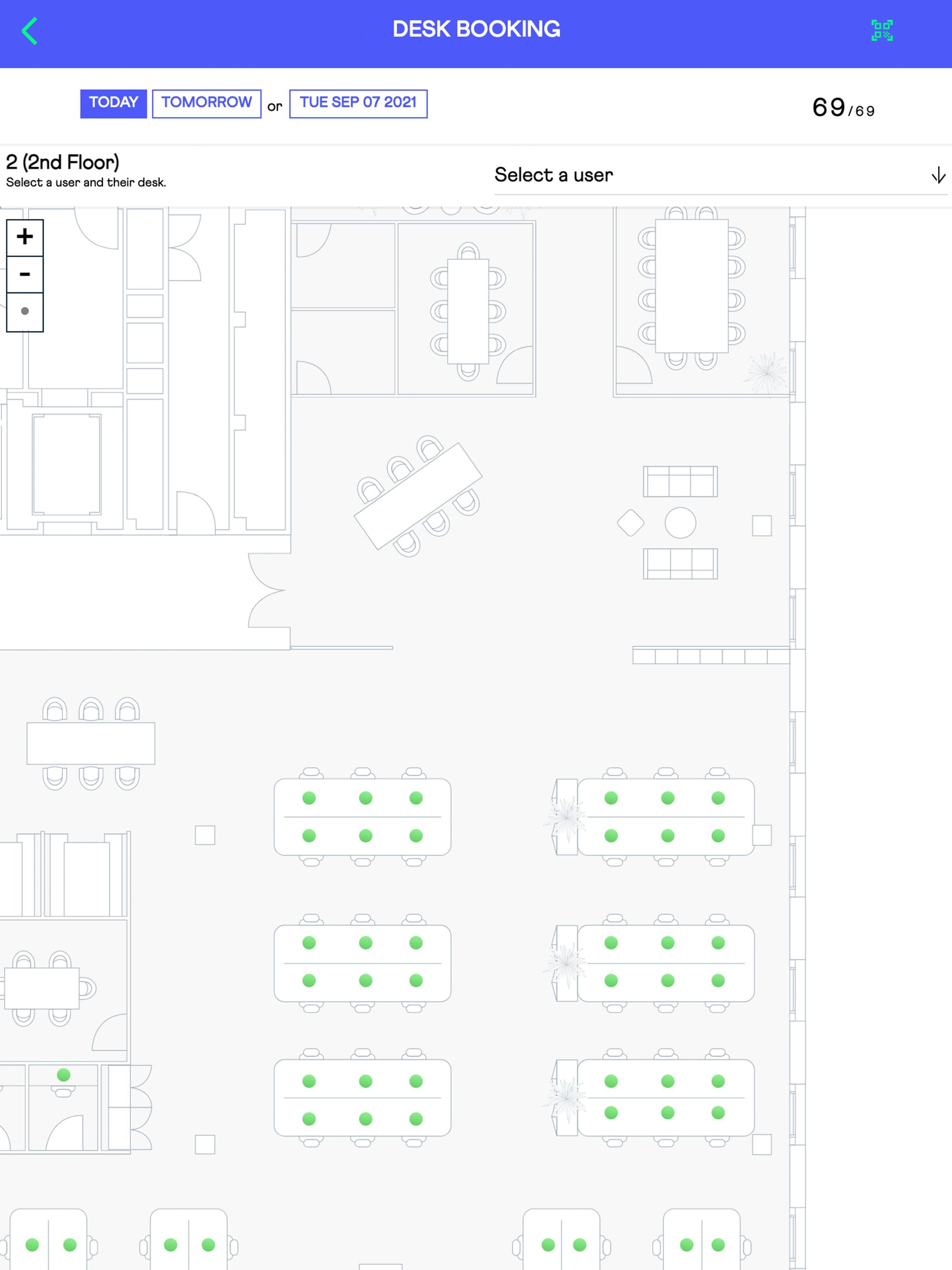Image resolution: width=952 pixels, height=1270 pixels.
Task: Tap the green back arrow
Action: [x=29, y=31]
